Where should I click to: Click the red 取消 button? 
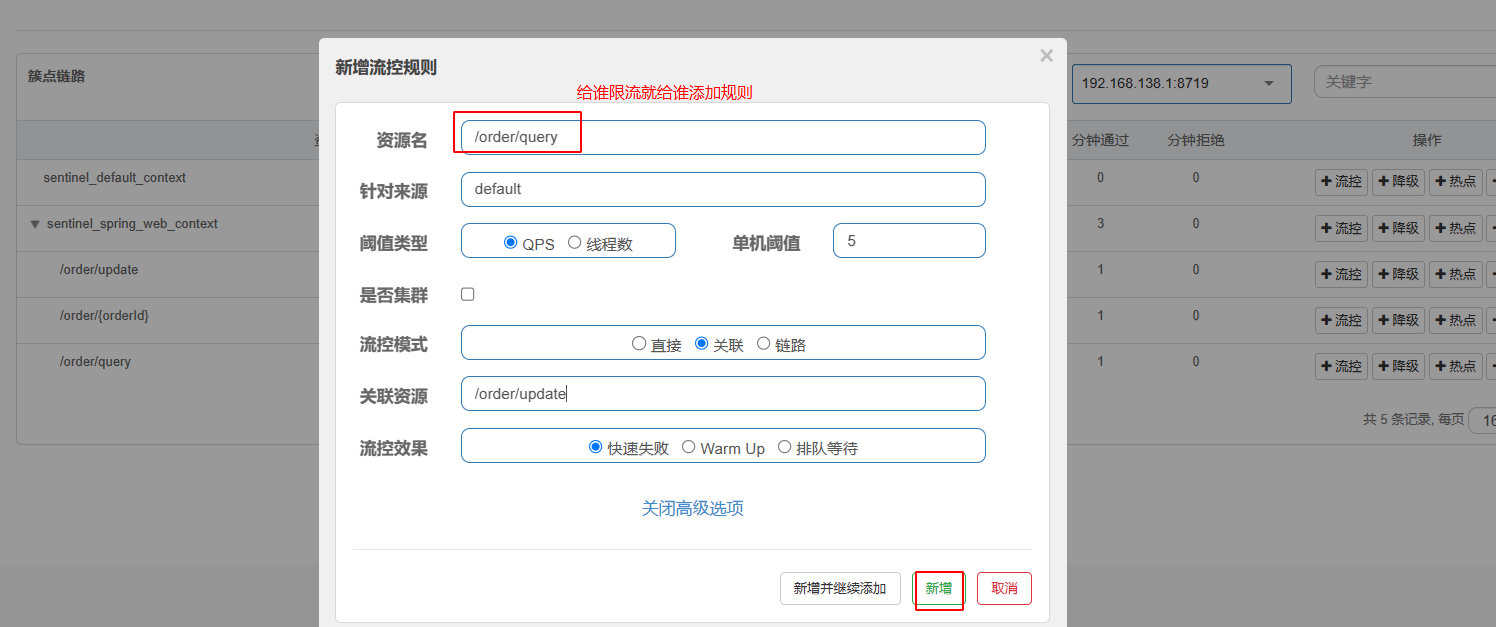pyautogui.click(x=1004, y=588)
